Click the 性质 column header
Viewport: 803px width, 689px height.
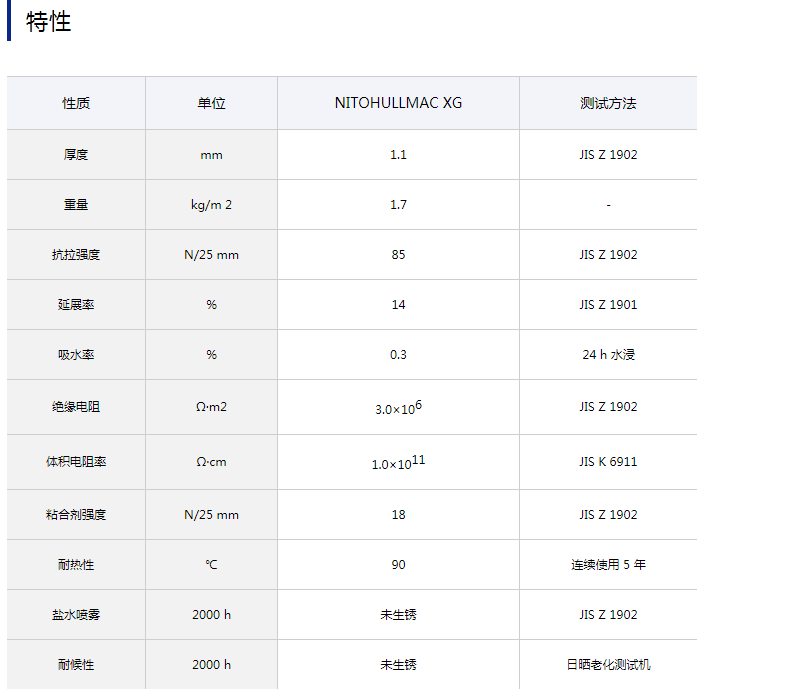pos(76,103)
